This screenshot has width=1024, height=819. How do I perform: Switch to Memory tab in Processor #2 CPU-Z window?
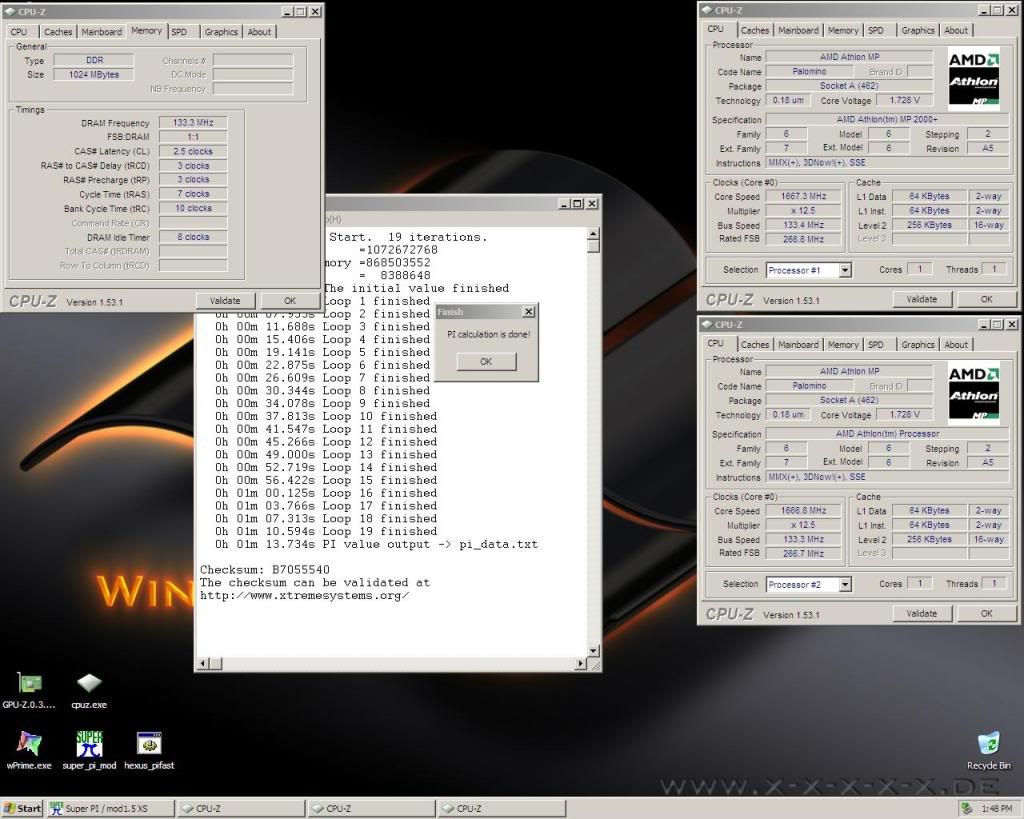pyautogui.click(x=843, y=344)
